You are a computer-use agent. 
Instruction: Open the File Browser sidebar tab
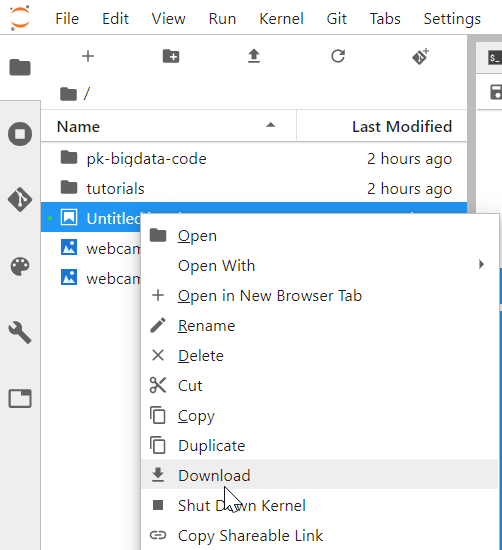pos(20,67)
